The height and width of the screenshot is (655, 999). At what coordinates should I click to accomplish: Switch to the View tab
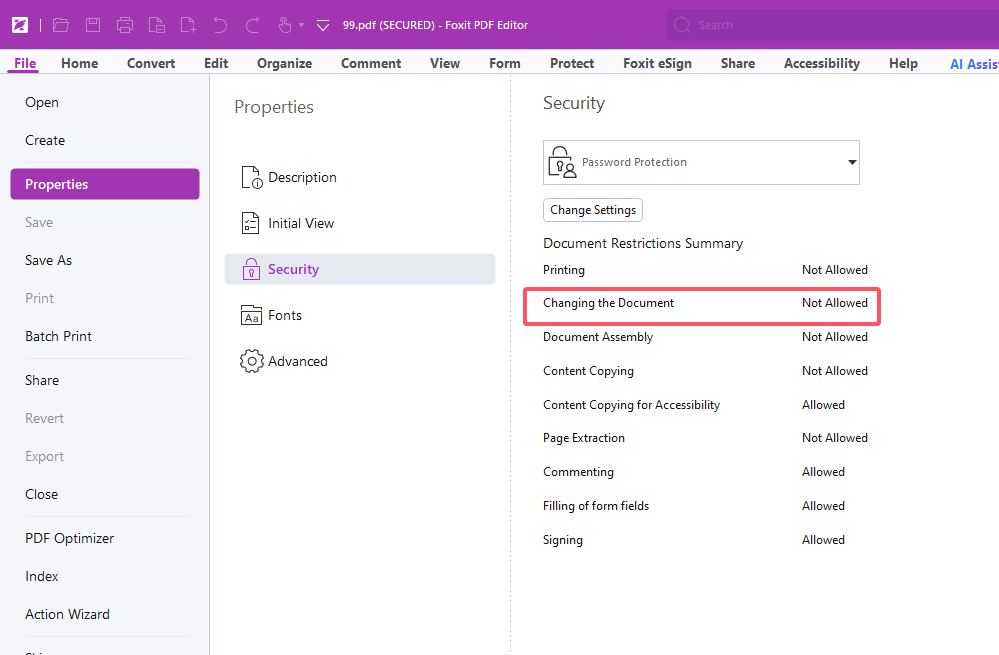(x=445, y=63)
